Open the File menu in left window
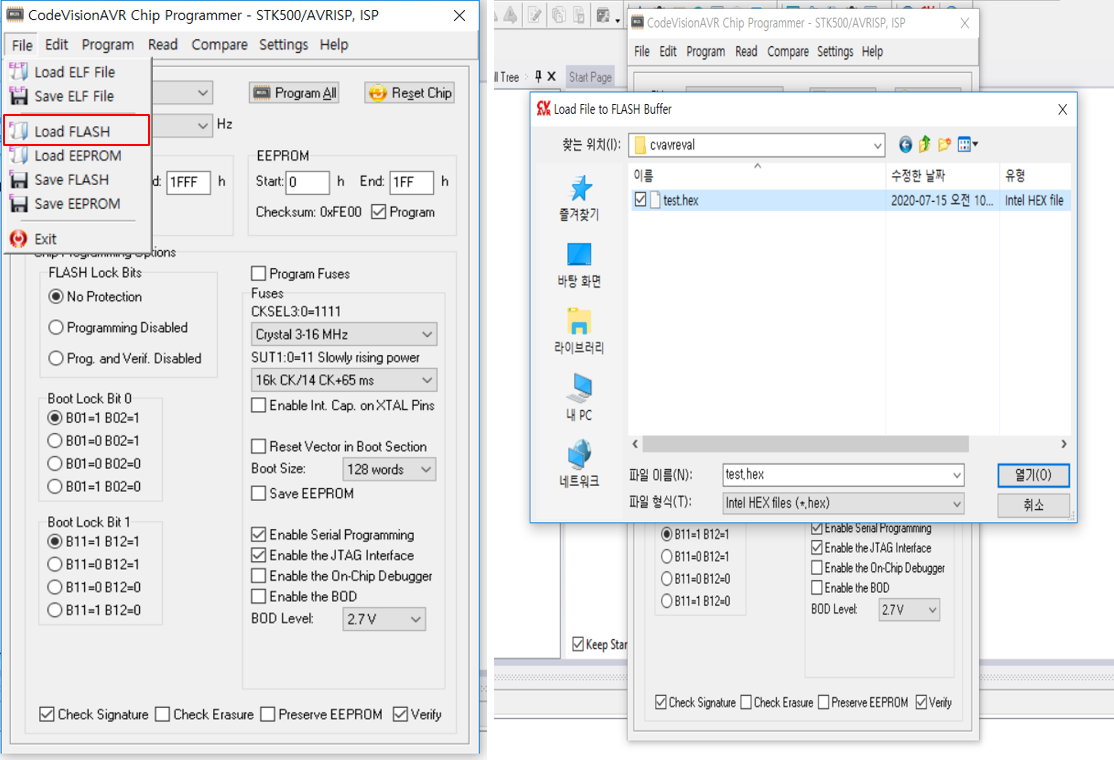The width and height of the screenshot is (1114, 760). point(22,45)
